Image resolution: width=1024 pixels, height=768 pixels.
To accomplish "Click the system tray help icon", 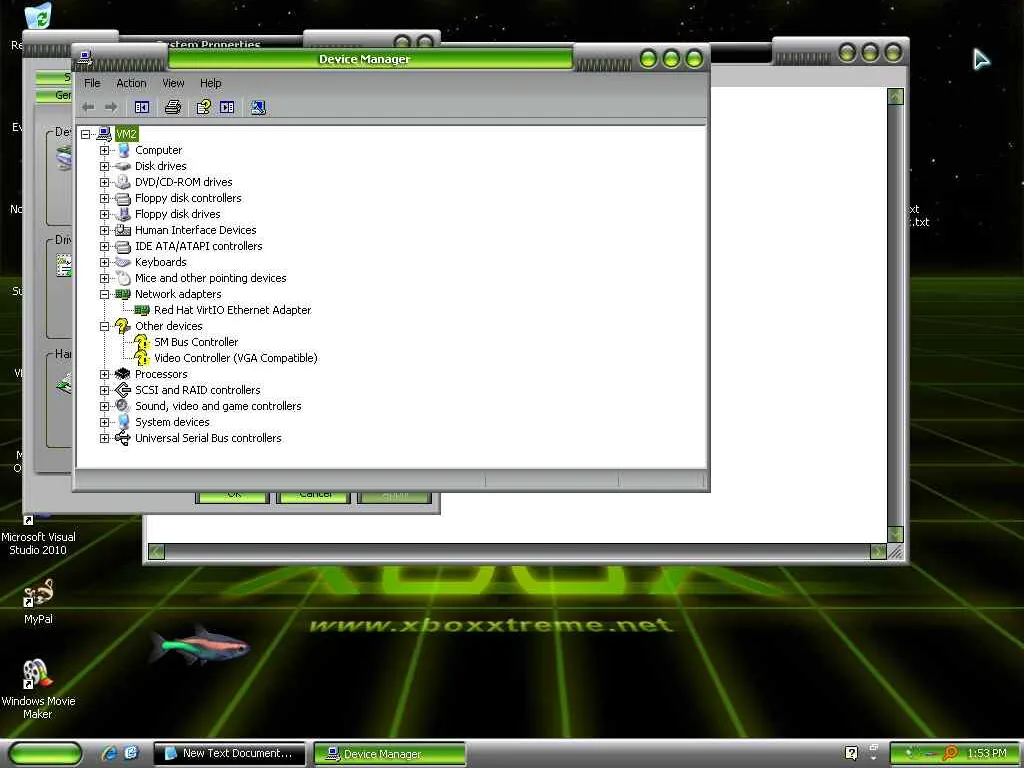I will pos(851,753).
